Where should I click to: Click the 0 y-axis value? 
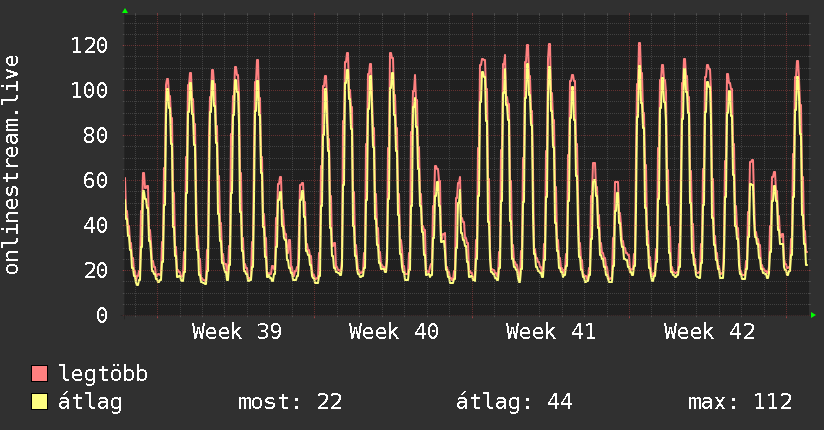point(102,315)
